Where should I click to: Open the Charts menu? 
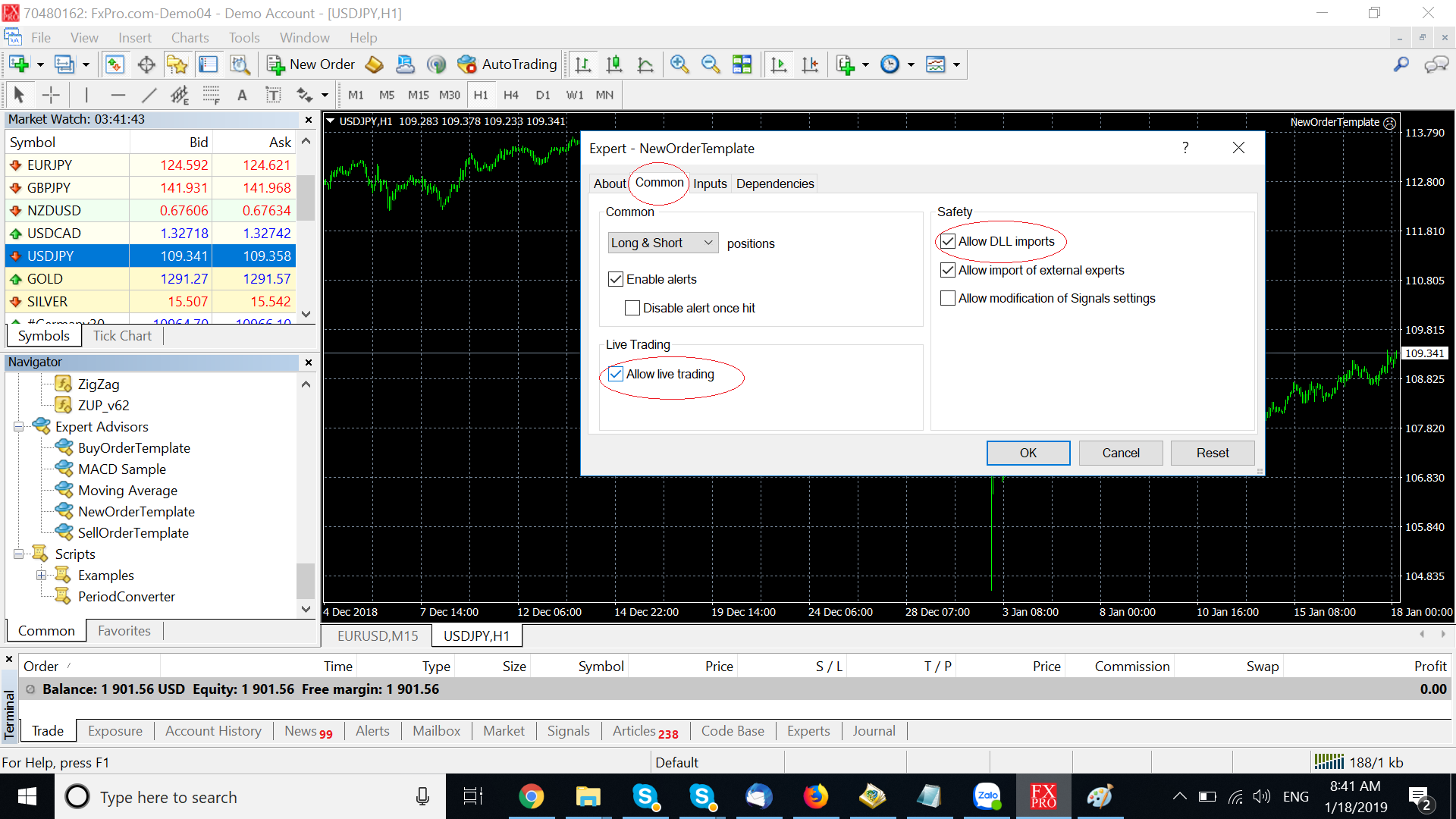tap(190, 38)
